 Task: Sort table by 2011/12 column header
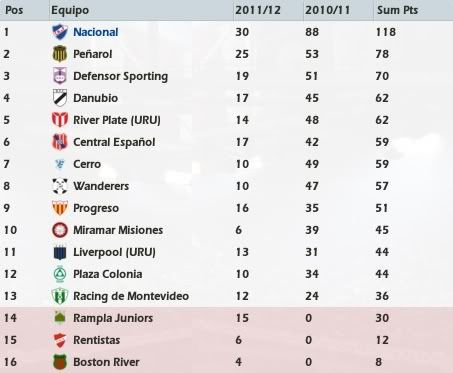click(258, 10)
